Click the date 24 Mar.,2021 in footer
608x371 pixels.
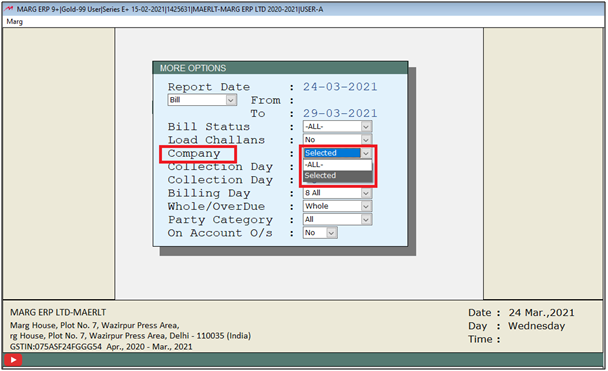(541, 313)
